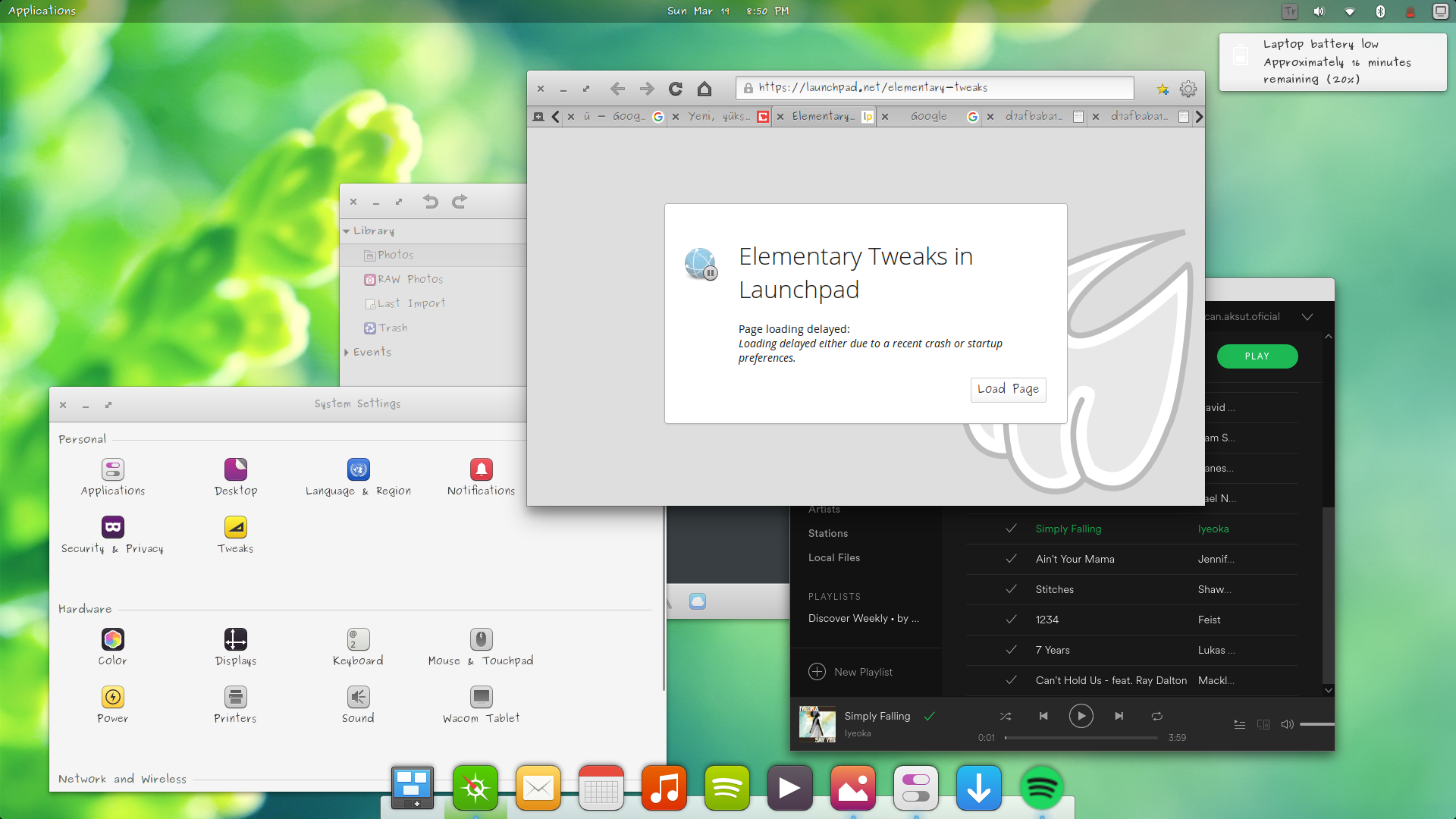Open Local Files in Spotify sidebar
This screenshot has width=1456, height=819.
(834, 558)
